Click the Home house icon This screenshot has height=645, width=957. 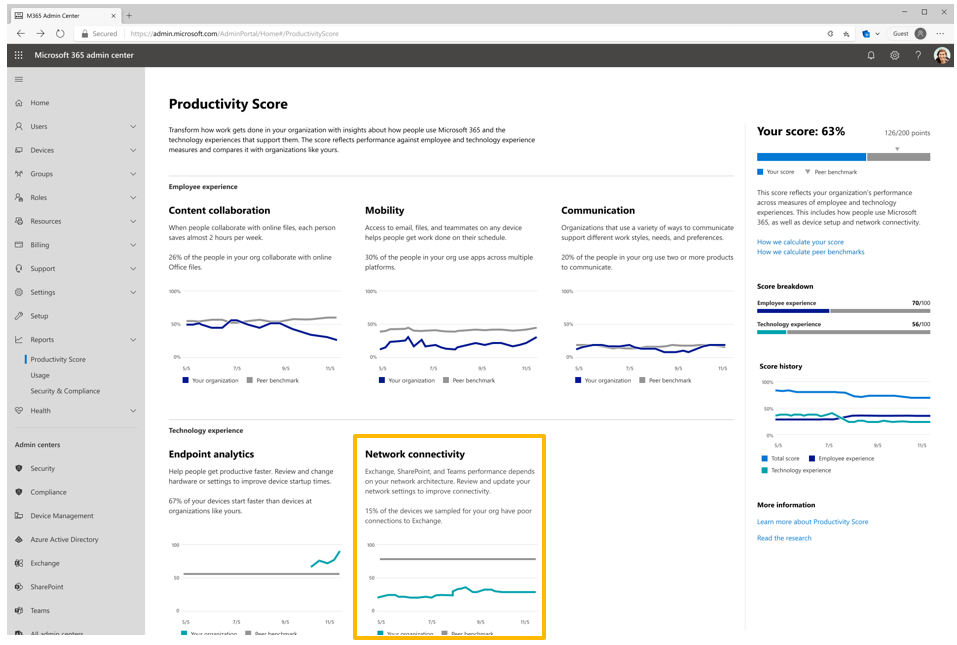[x=19, y=103]
